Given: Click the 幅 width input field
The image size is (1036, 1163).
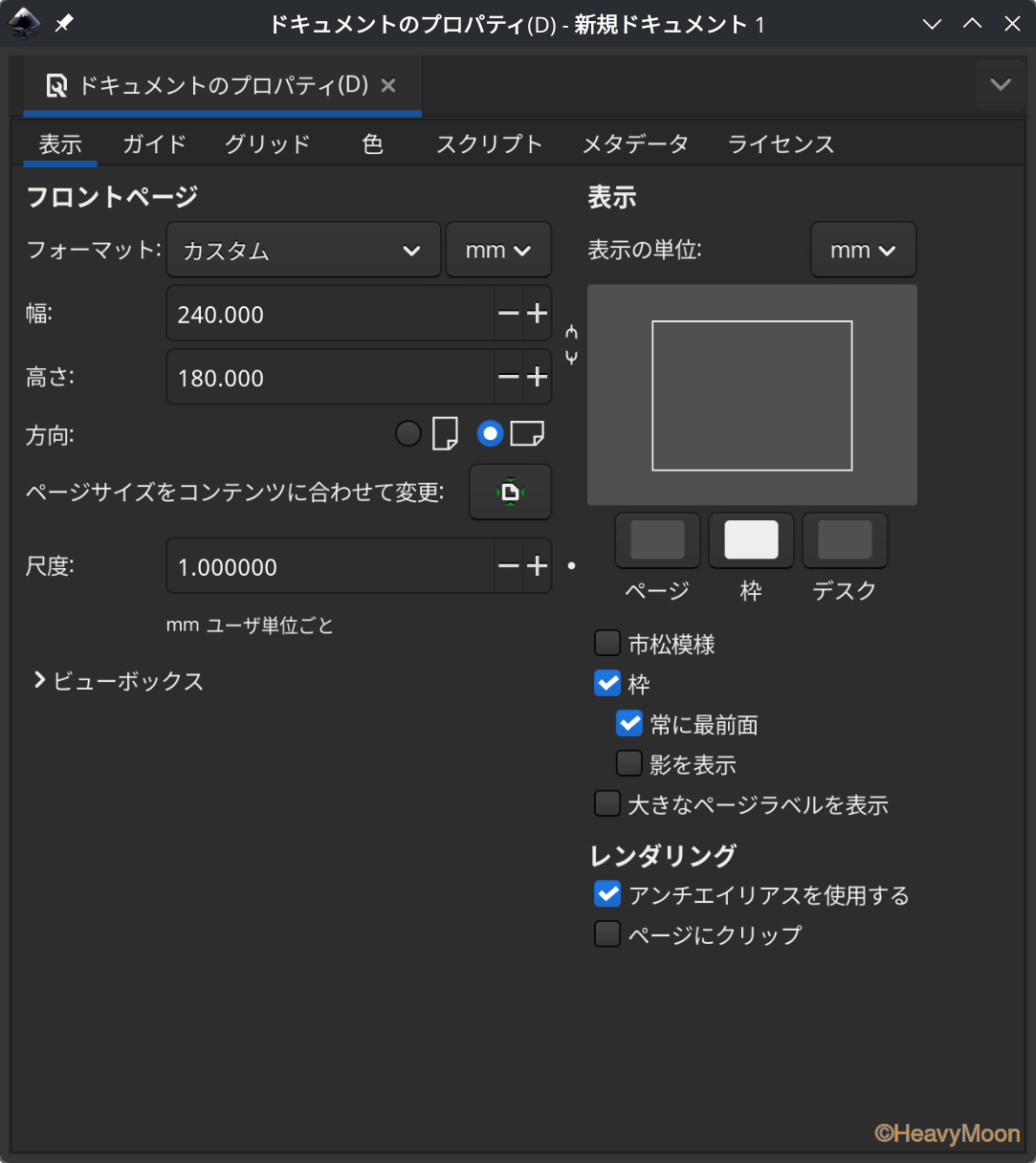Looking at the screenshot, I should tap(330, 314).
